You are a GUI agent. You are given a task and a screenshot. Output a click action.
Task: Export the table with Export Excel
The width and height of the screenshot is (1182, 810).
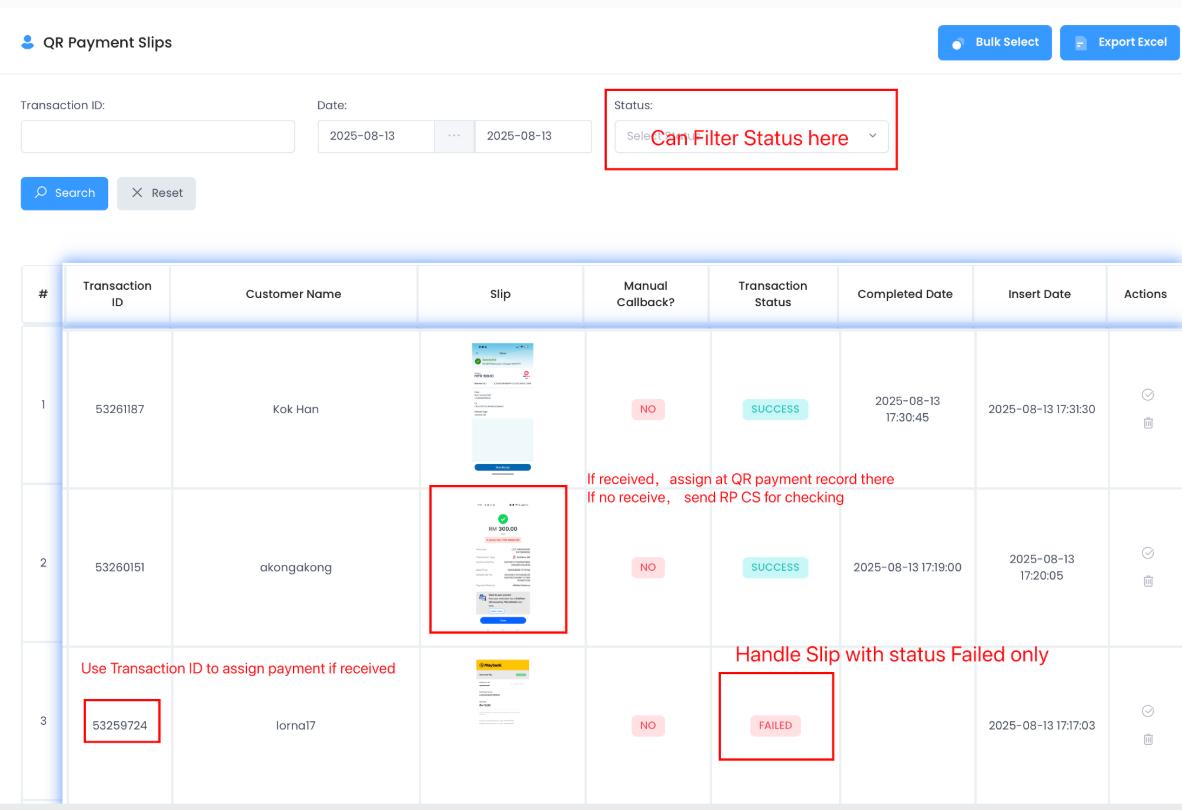click(x=1120, y=43)
